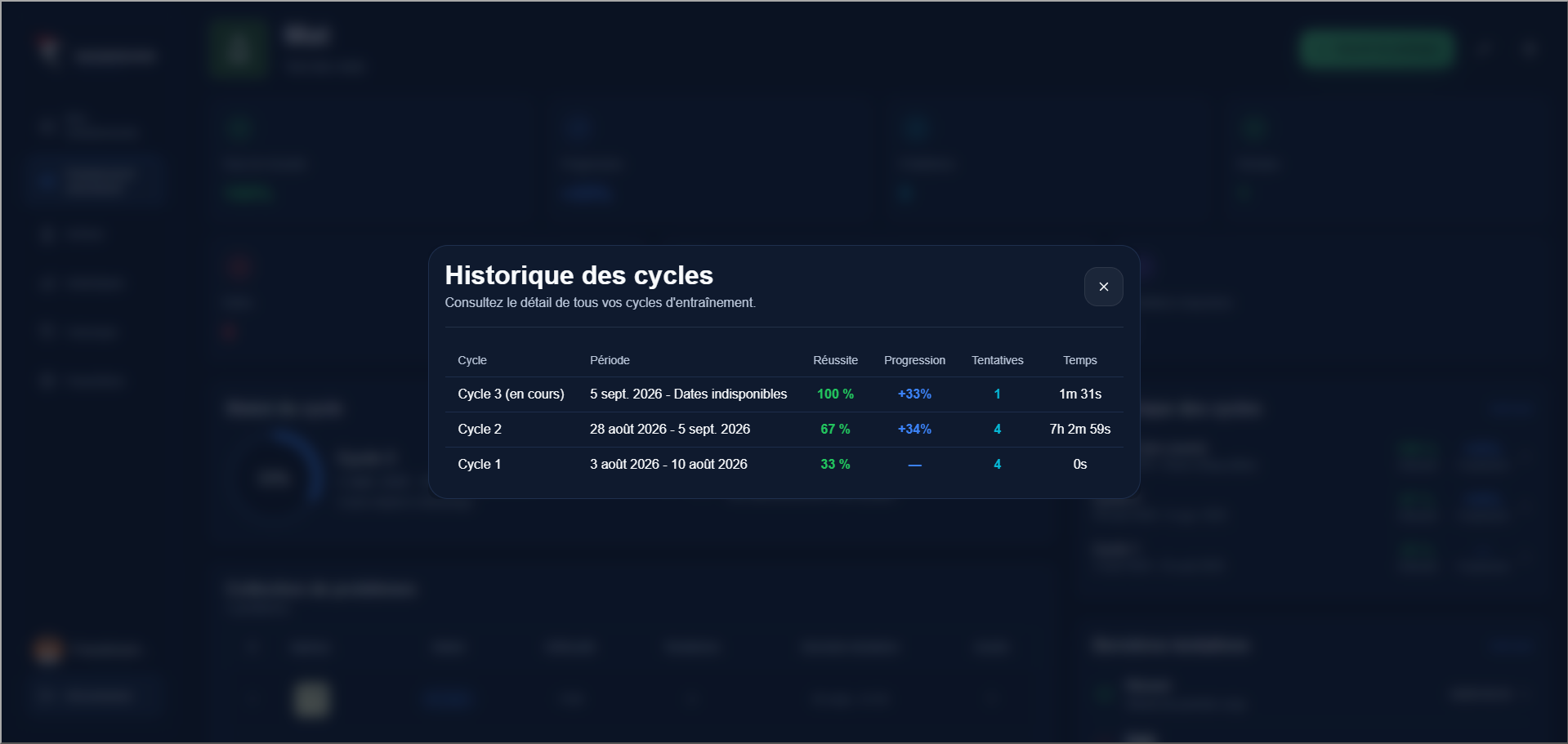
Task: Click the time value 1m 31s
Action: 1080,394
